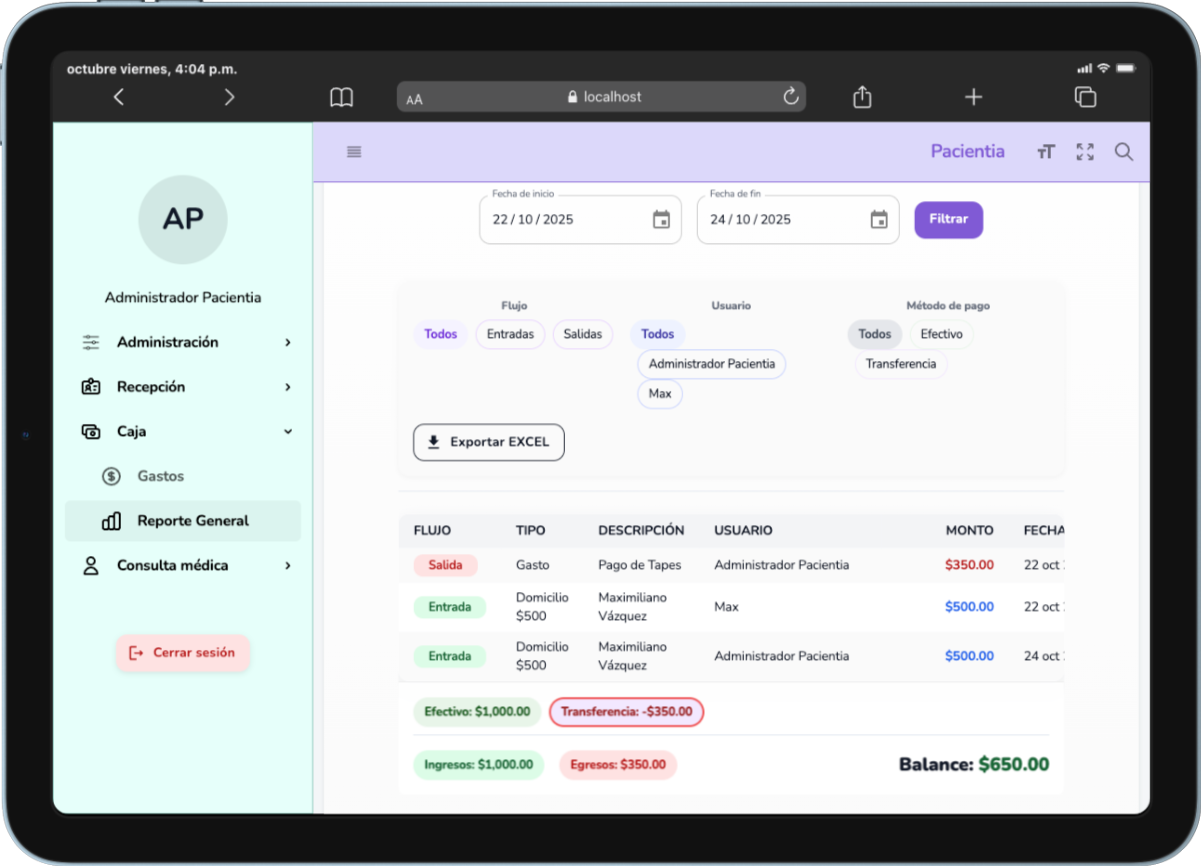Open calendar picker for Fecha de inicio
Viewport: 1201px width, 866px height.
[661, 220]
